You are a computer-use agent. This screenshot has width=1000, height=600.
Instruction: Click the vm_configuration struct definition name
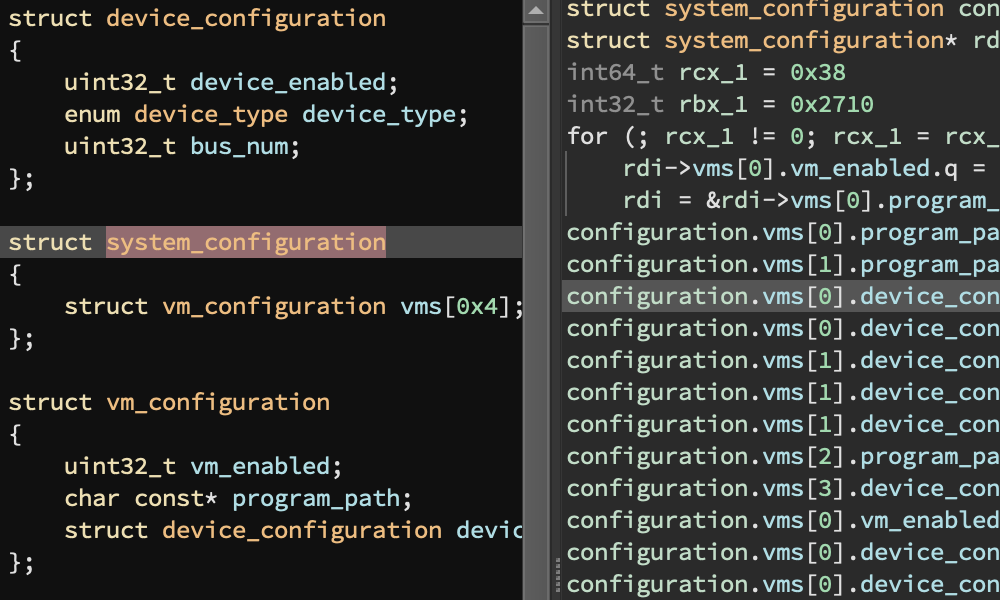[x=217, y=402]
